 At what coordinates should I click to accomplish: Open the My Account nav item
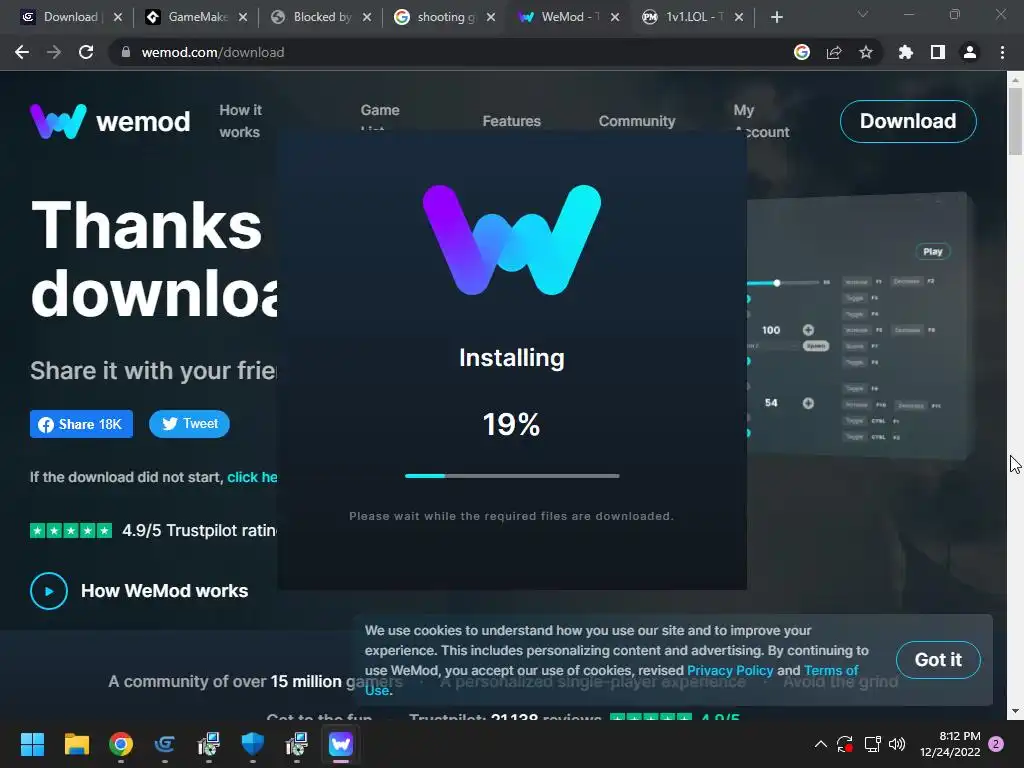click(761, 121)
